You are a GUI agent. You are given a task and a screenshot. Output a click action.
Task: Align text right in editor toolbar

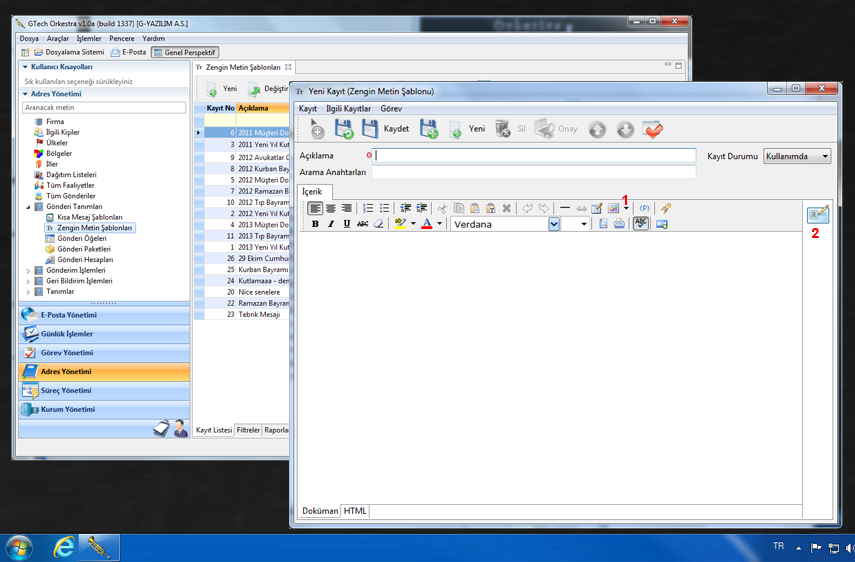[346, 208]
